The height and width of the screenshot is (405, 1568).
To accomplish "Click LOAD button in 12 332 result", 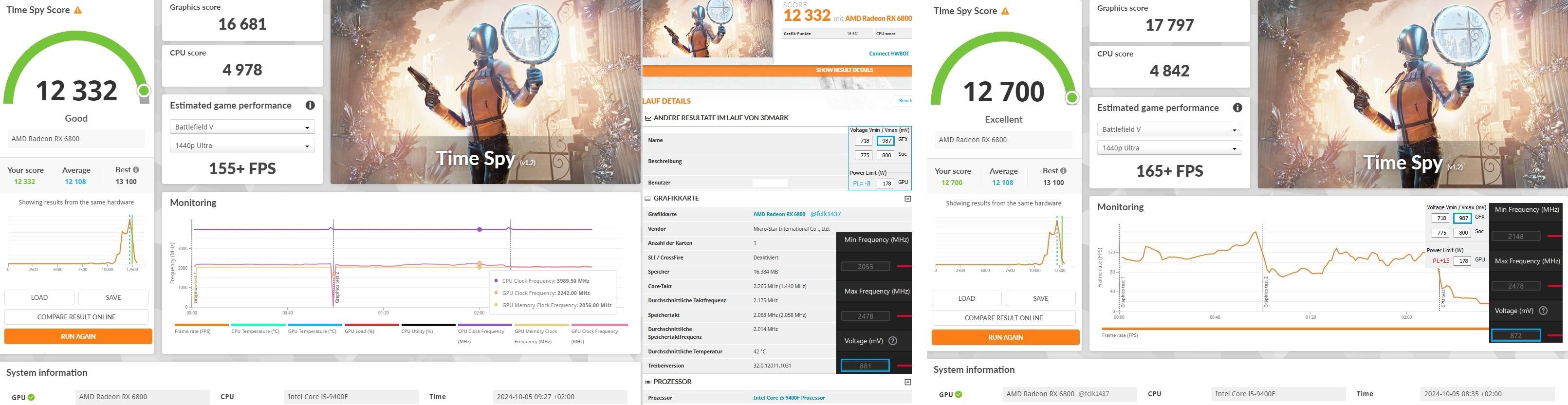I will (x=39, y=297).
